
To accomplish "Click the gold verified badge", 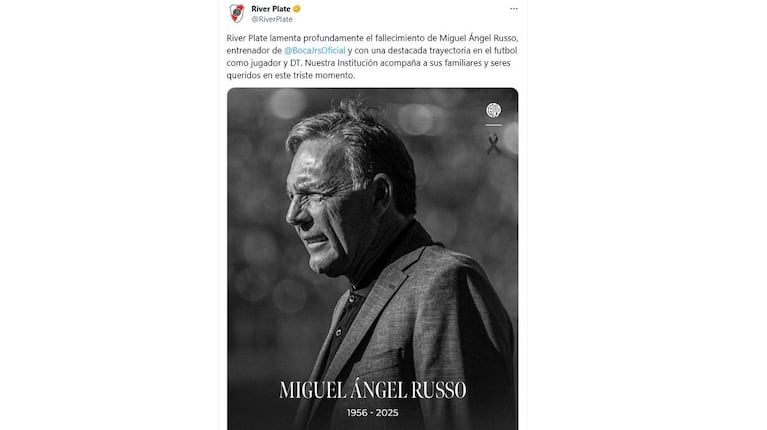I will click(296, 9).
